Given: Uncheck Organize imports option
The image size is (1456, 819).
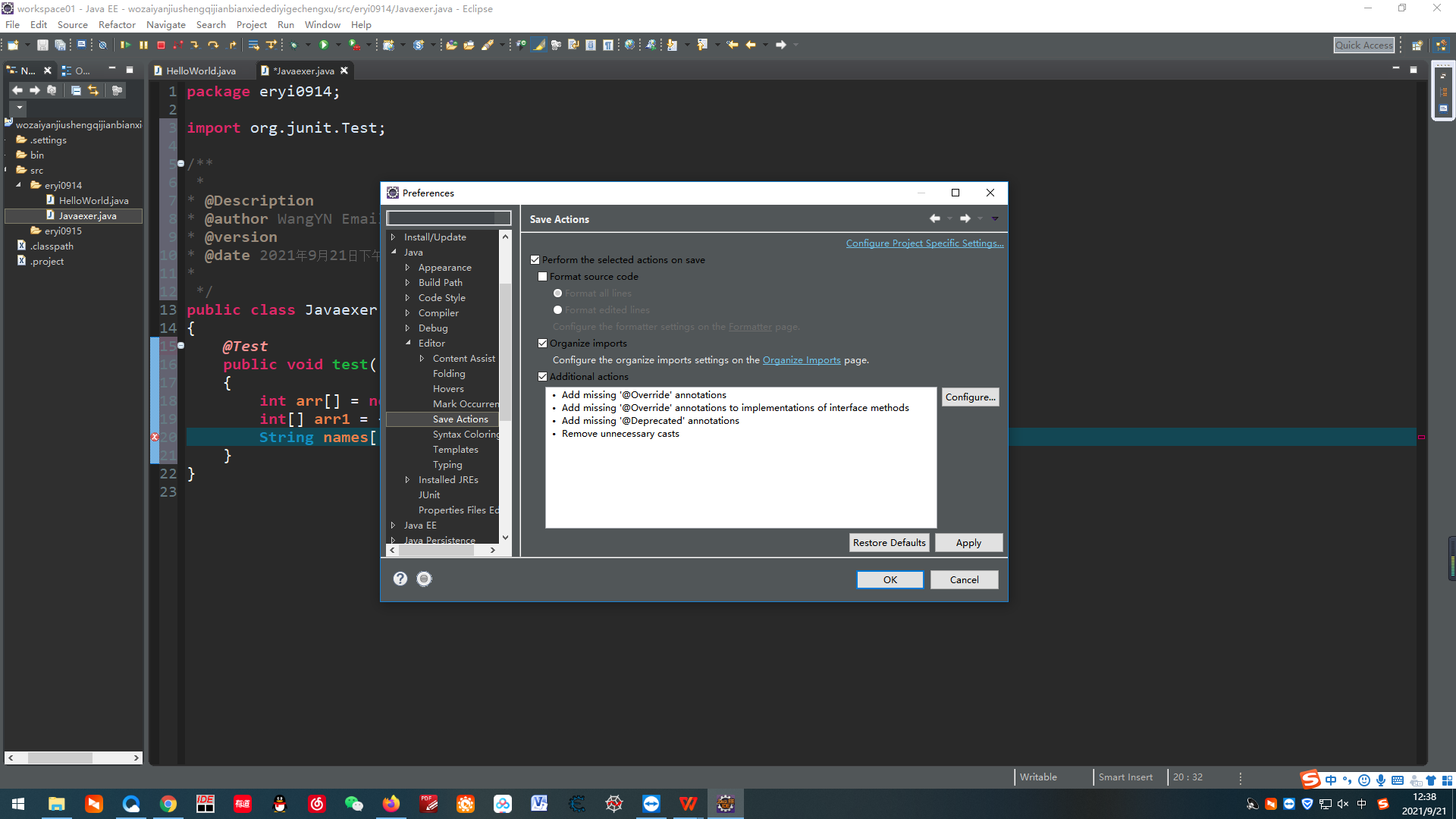Looking at the screenshot, I should click(x=543, y=344).
